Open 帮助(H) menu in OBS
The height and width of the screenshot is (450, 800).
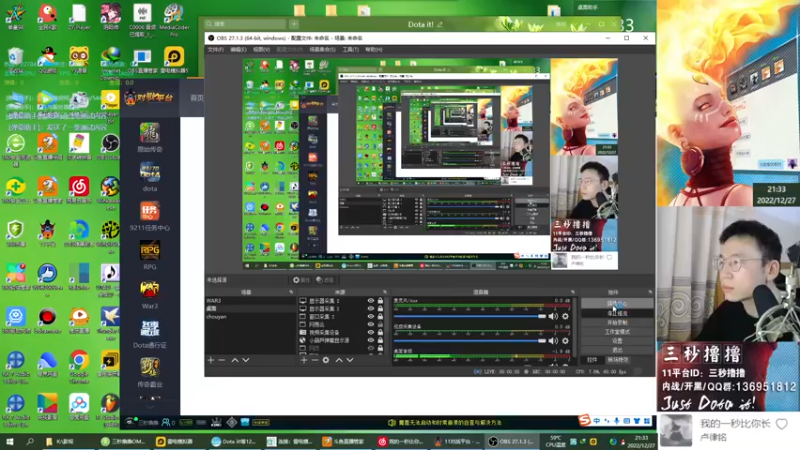(x=373, y=49)
